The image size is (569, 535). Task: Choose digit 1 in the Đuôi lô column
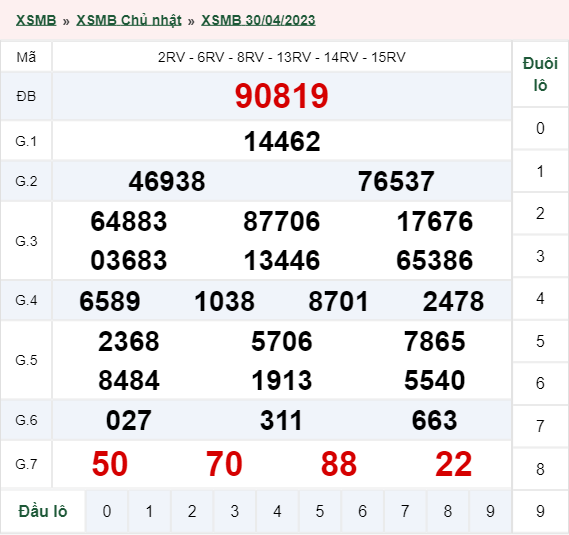tap(540, 171)
